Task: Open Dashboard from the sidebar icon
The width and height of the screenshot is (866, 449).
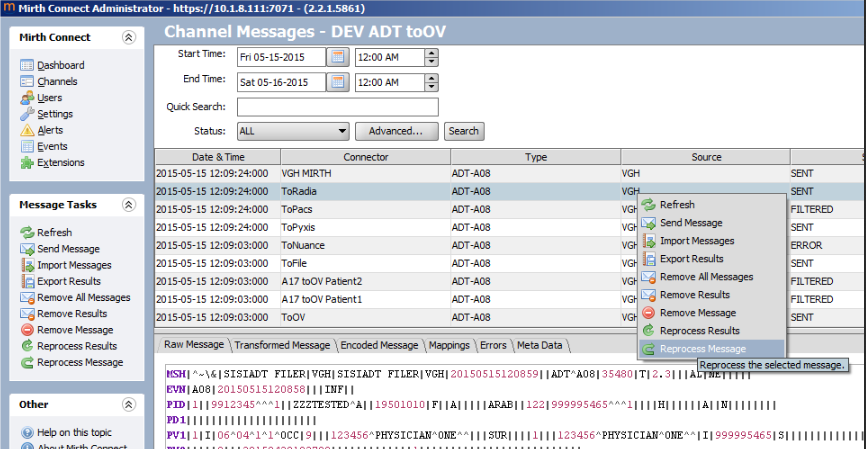Action: click(x=27, y=65)
